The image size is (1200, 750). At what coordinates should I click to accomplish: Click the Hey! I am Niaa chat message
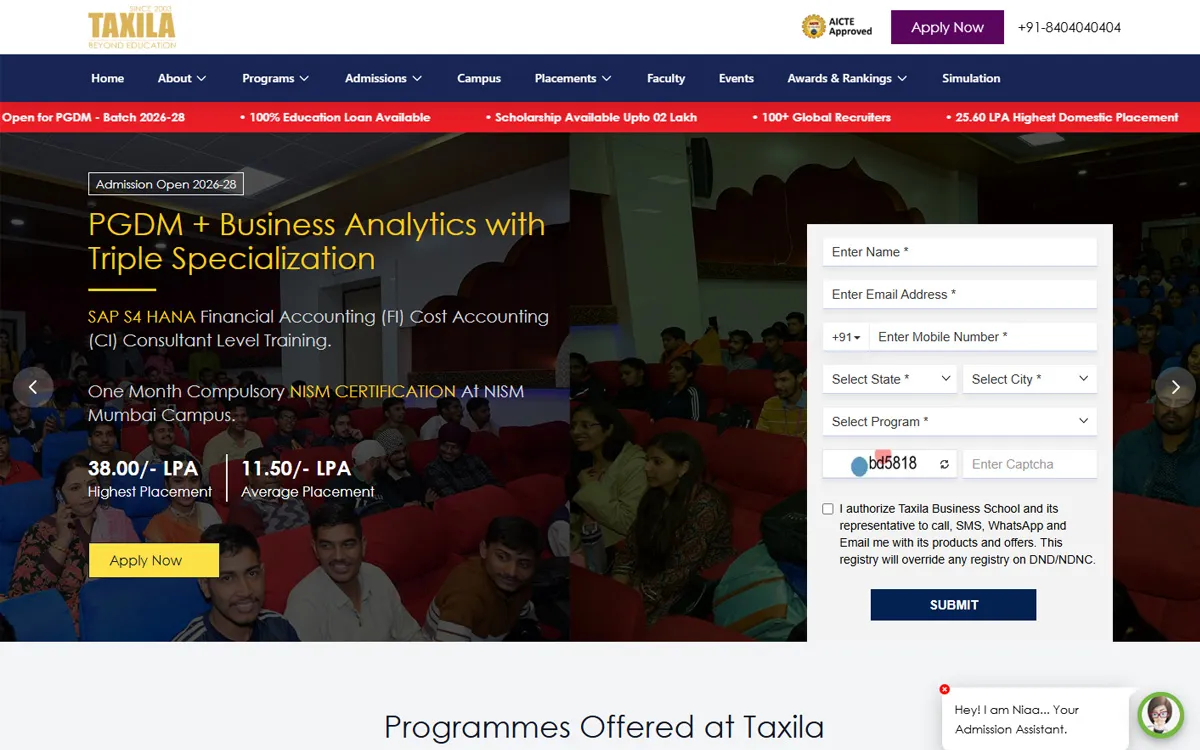1017,719
